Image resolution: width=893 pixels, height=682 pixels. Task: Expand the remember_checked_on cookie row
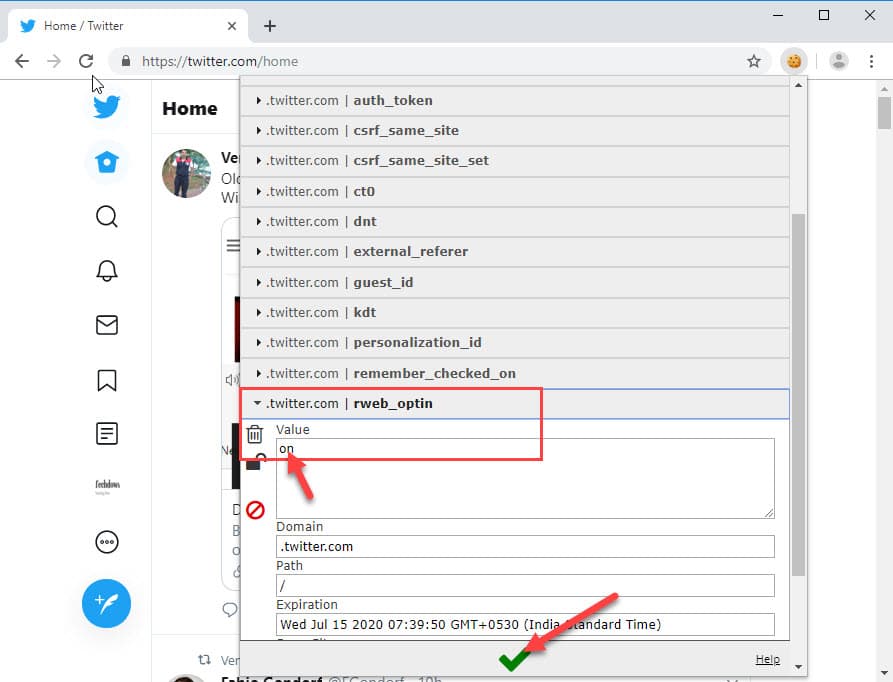(515, 373)
